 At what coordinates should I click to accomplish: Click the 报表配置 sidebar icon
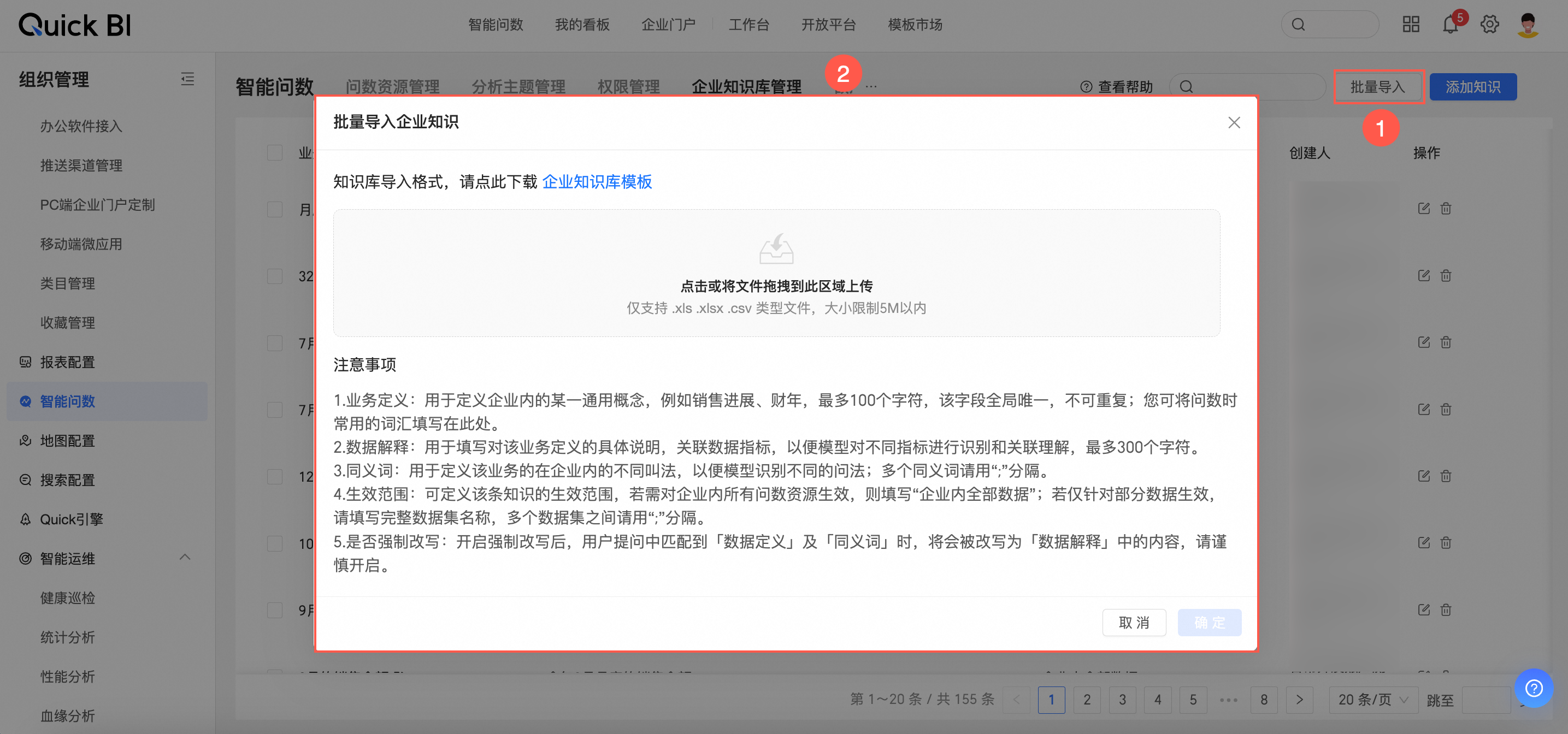25,362
